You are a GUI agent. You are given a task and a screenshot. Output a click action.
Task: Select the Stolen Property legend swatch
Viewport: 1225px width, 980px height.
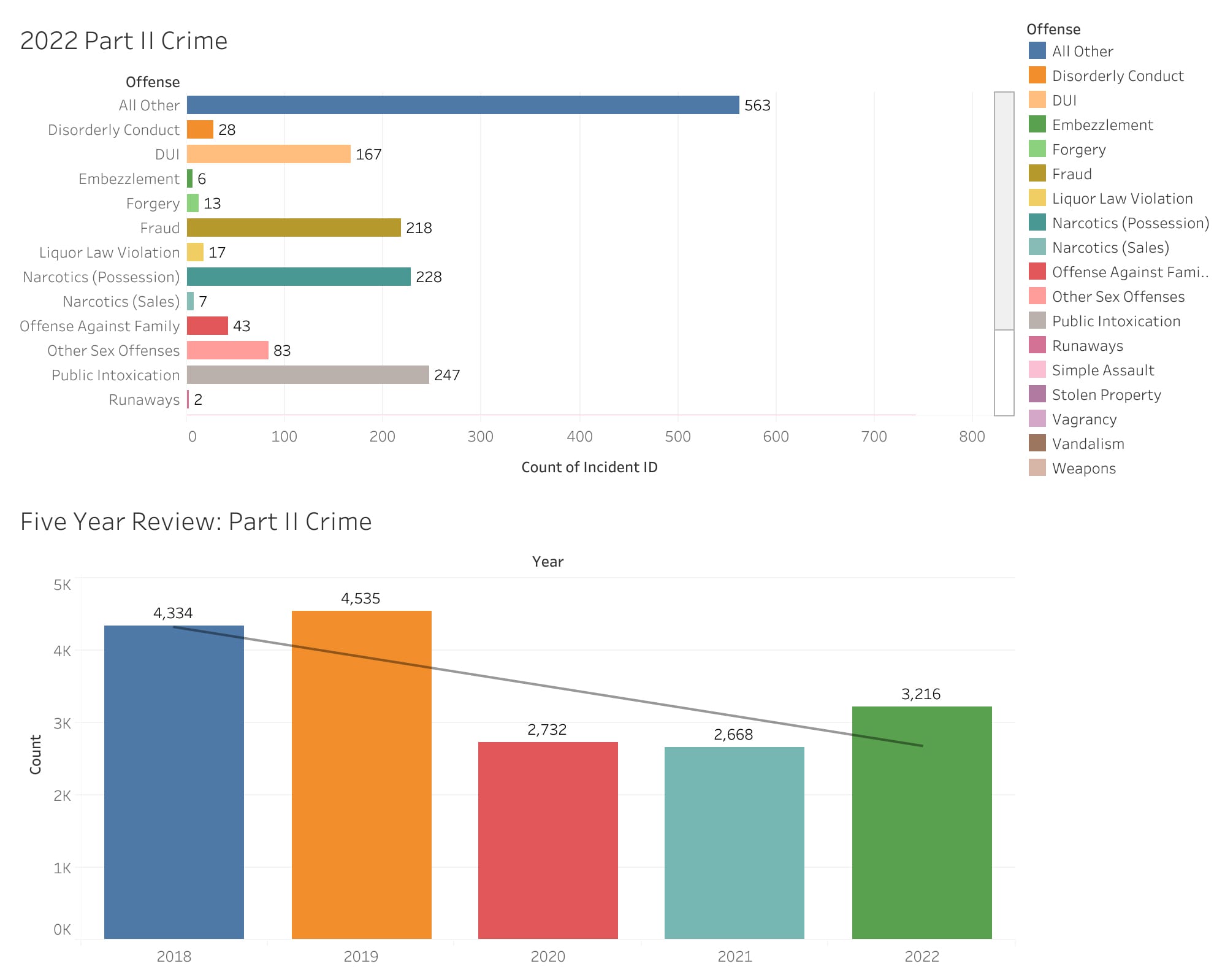click(1037, 394)
